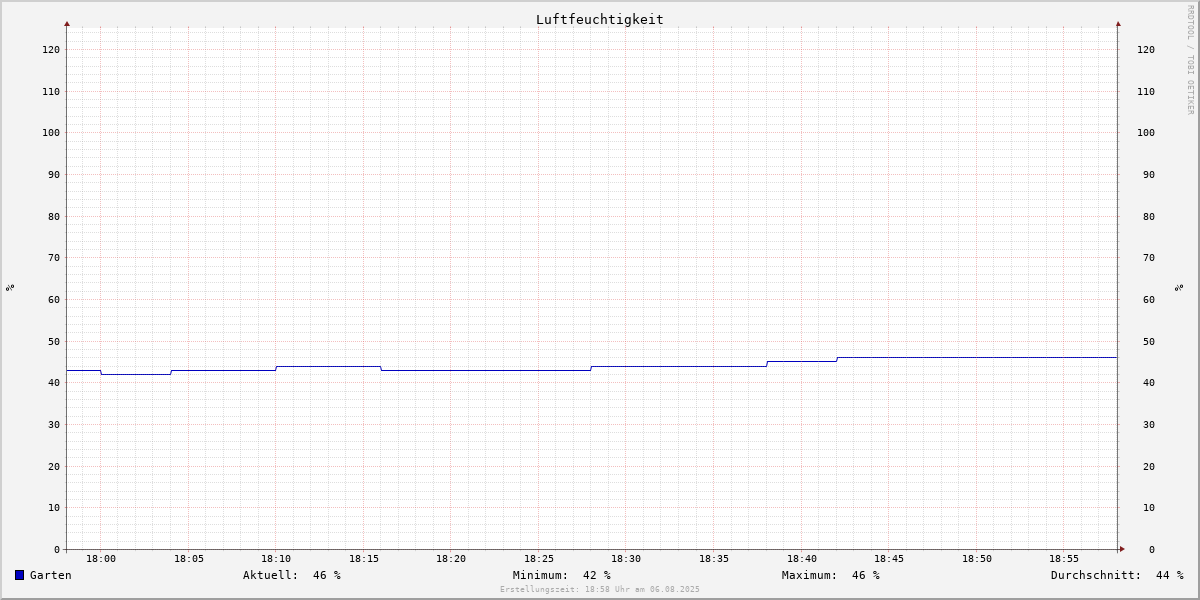Screen dimensions: 1200x600
Task: Select the Luftfeuchtigkeit chart title
Action: click(x=599, y=20)
